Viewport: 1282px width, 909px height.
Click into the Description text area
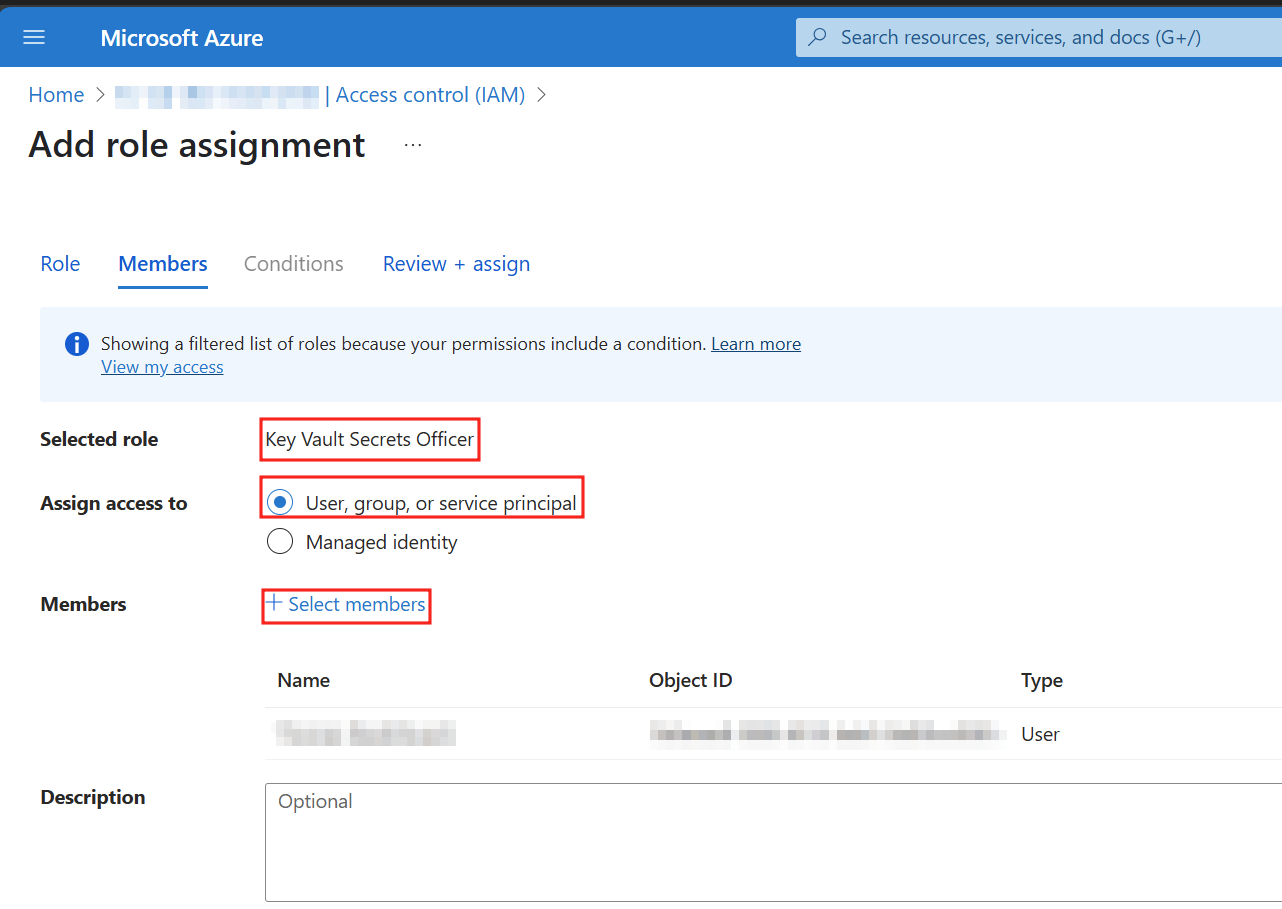click(x=773, y=842)
